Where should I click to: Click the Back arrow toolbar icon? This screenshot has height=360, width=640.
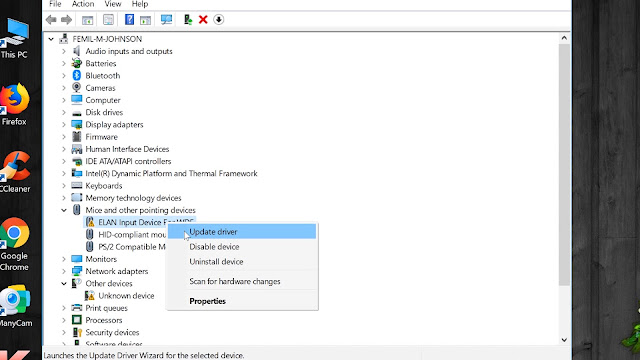coord(51,20)
